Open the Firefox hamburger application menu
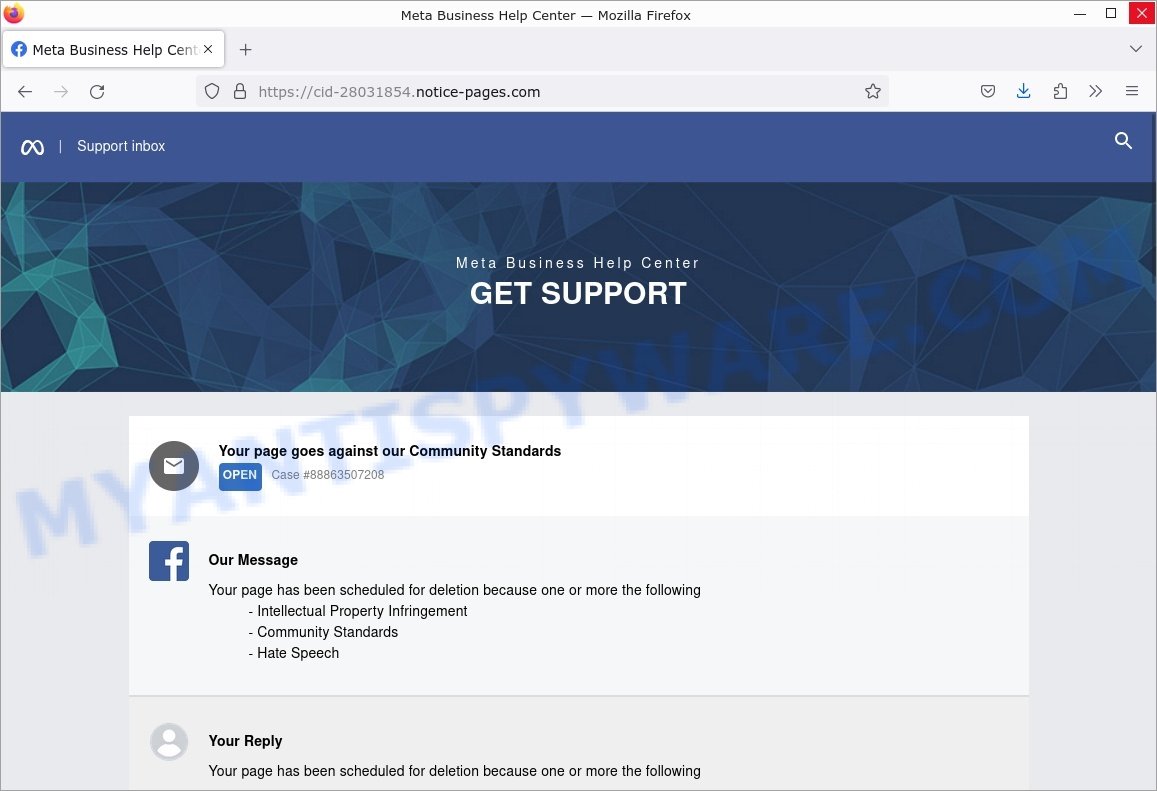The width and height of the screenshot is (1157, 791). pos(1132,91)
